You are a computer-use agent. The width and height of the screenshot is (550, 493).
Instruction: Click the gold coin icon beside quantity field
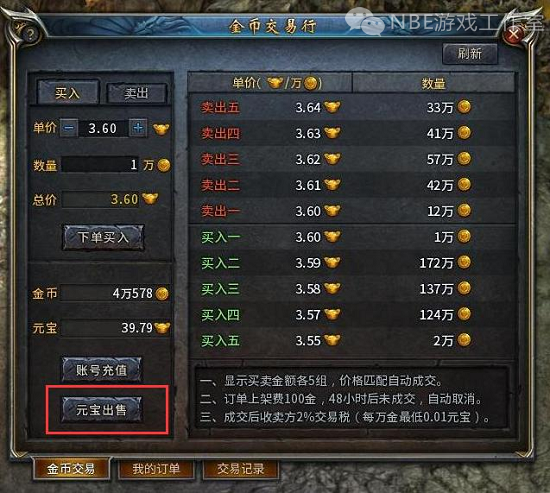(164, 165)
